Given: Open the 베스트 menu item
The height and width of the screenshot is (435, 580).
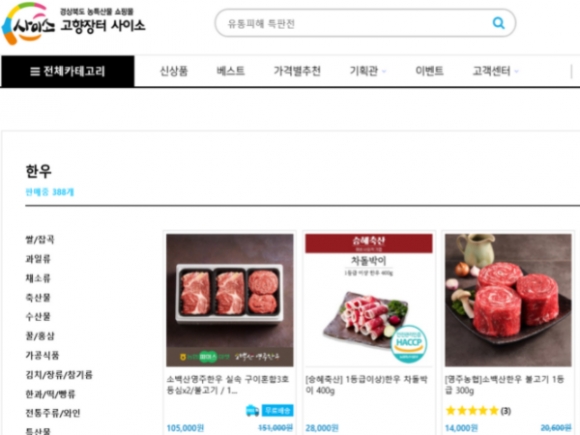Looking at the screenshot, I should (x=230, y=71).
